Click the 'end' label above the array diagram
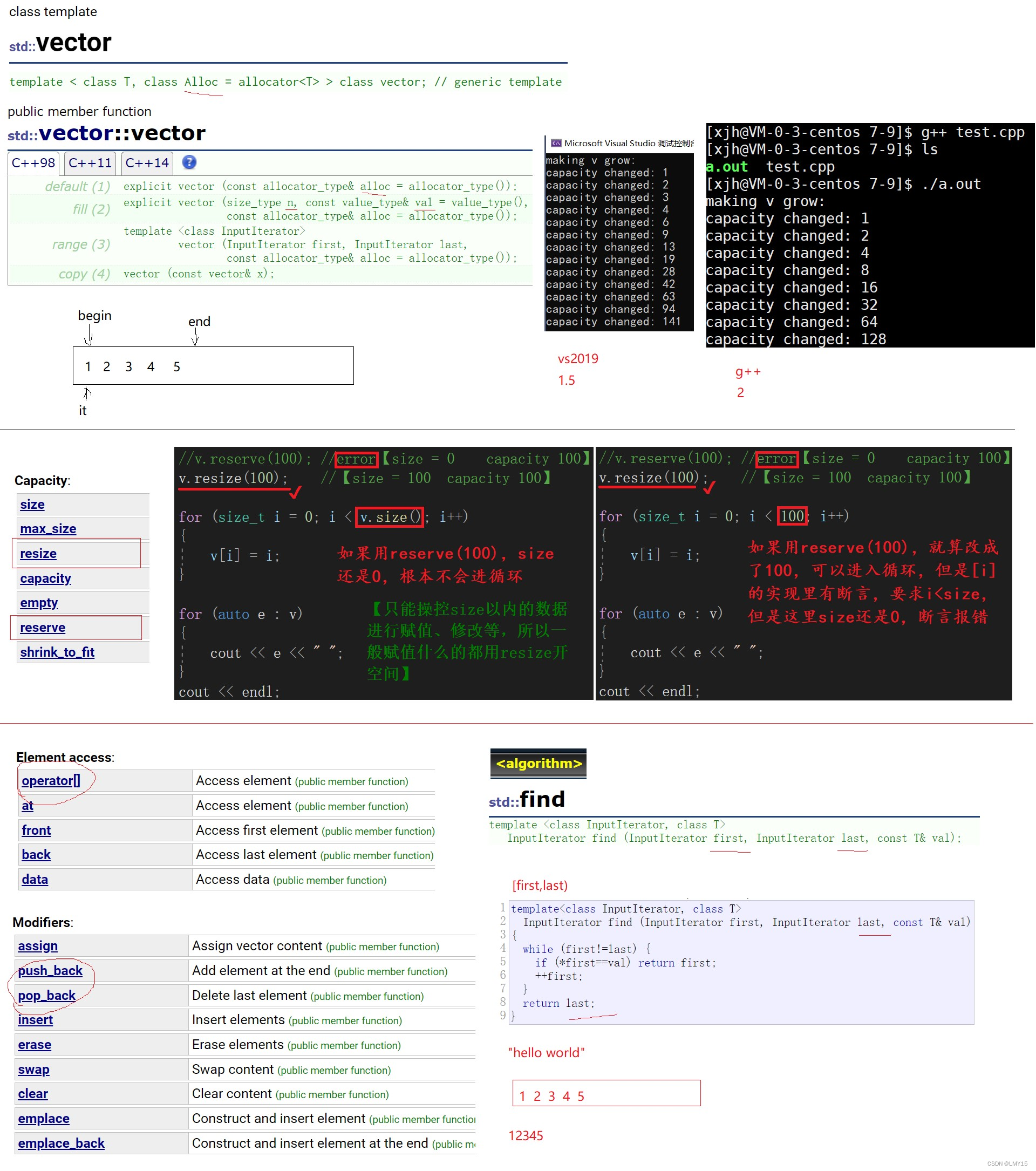Viewport: 1036px width, 1171px height. [199, 322]
